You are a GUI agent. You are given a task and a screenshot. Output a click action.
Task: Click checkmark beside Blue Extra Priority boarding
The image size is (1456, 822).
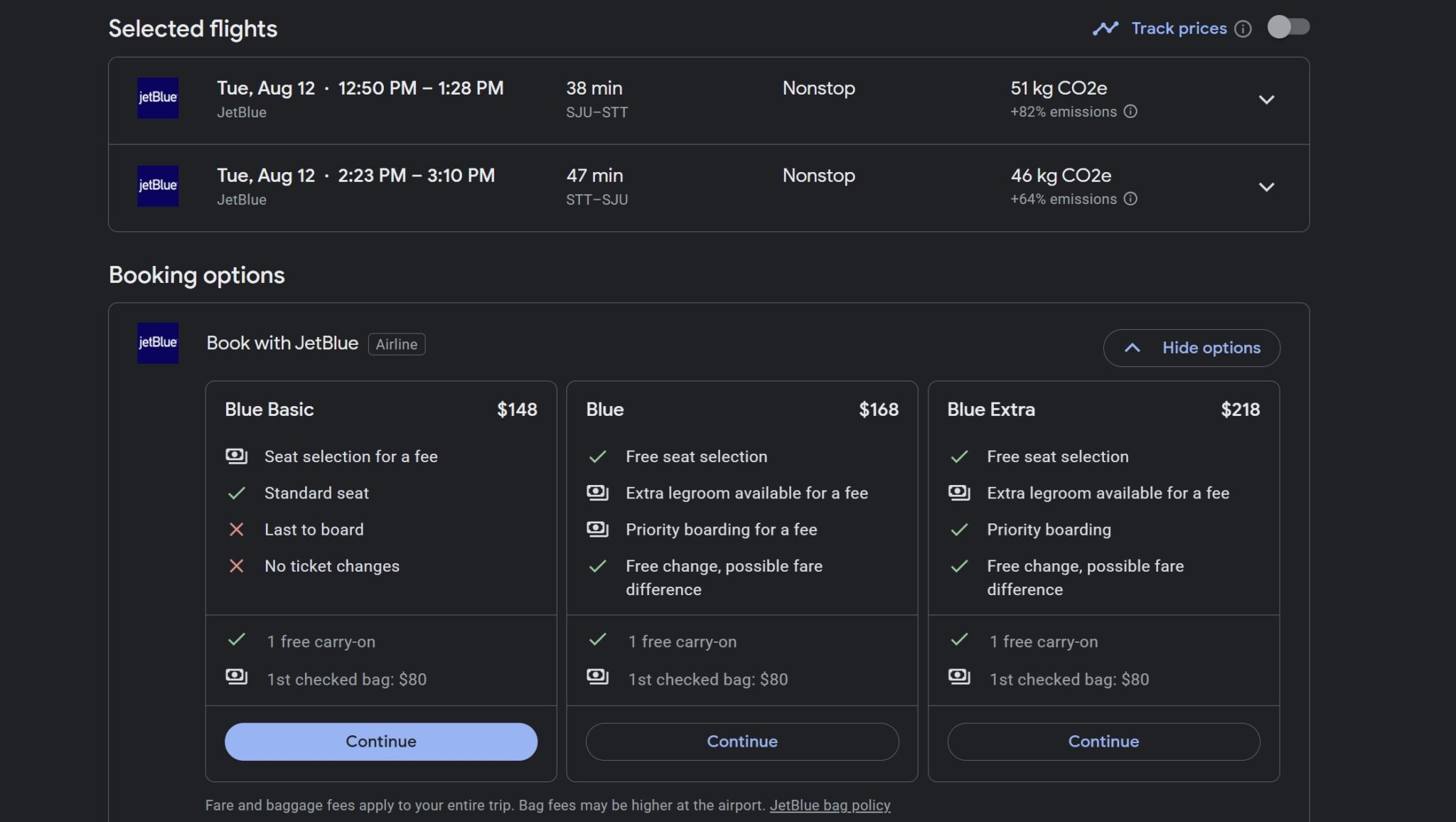coord(959,530)
